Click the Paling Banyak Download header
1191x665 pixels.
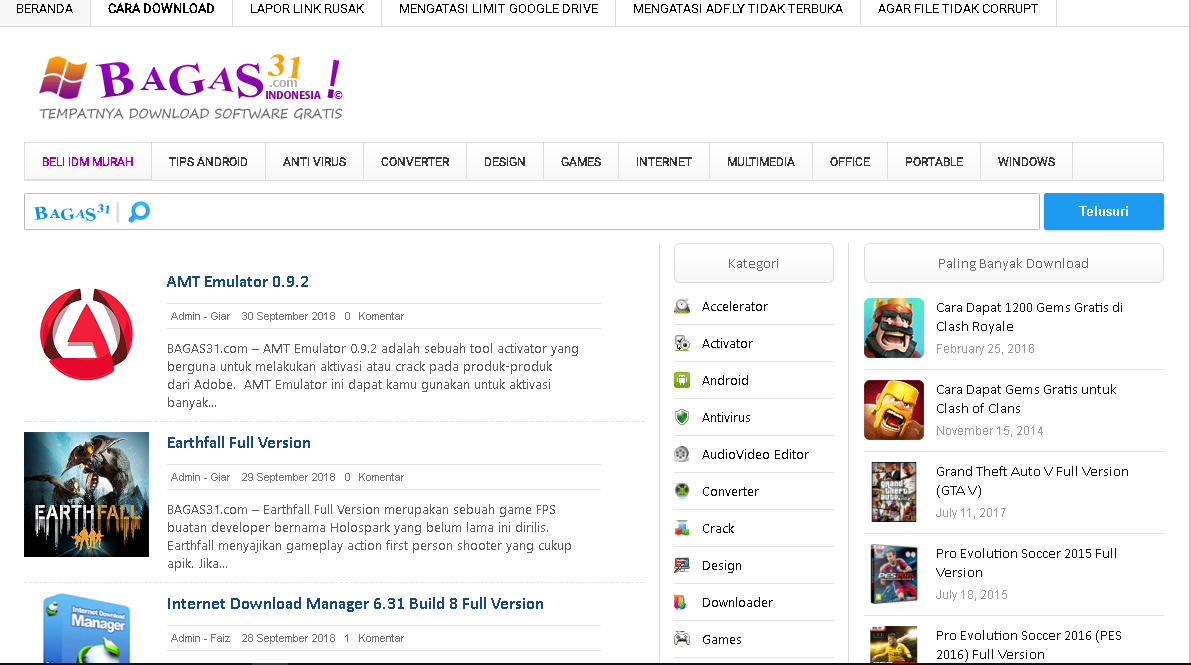1013,263
